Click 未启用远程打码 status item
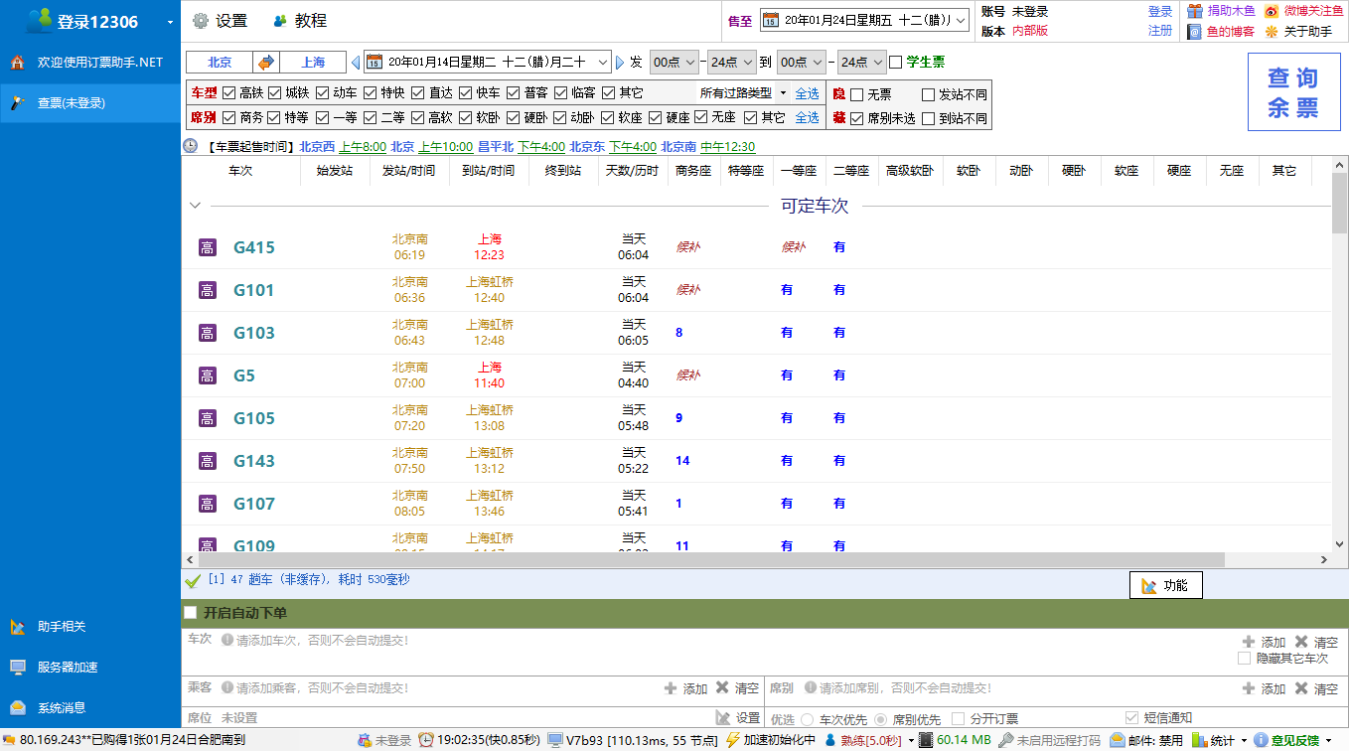1349x751 pixels. [x=1050, y=741]
